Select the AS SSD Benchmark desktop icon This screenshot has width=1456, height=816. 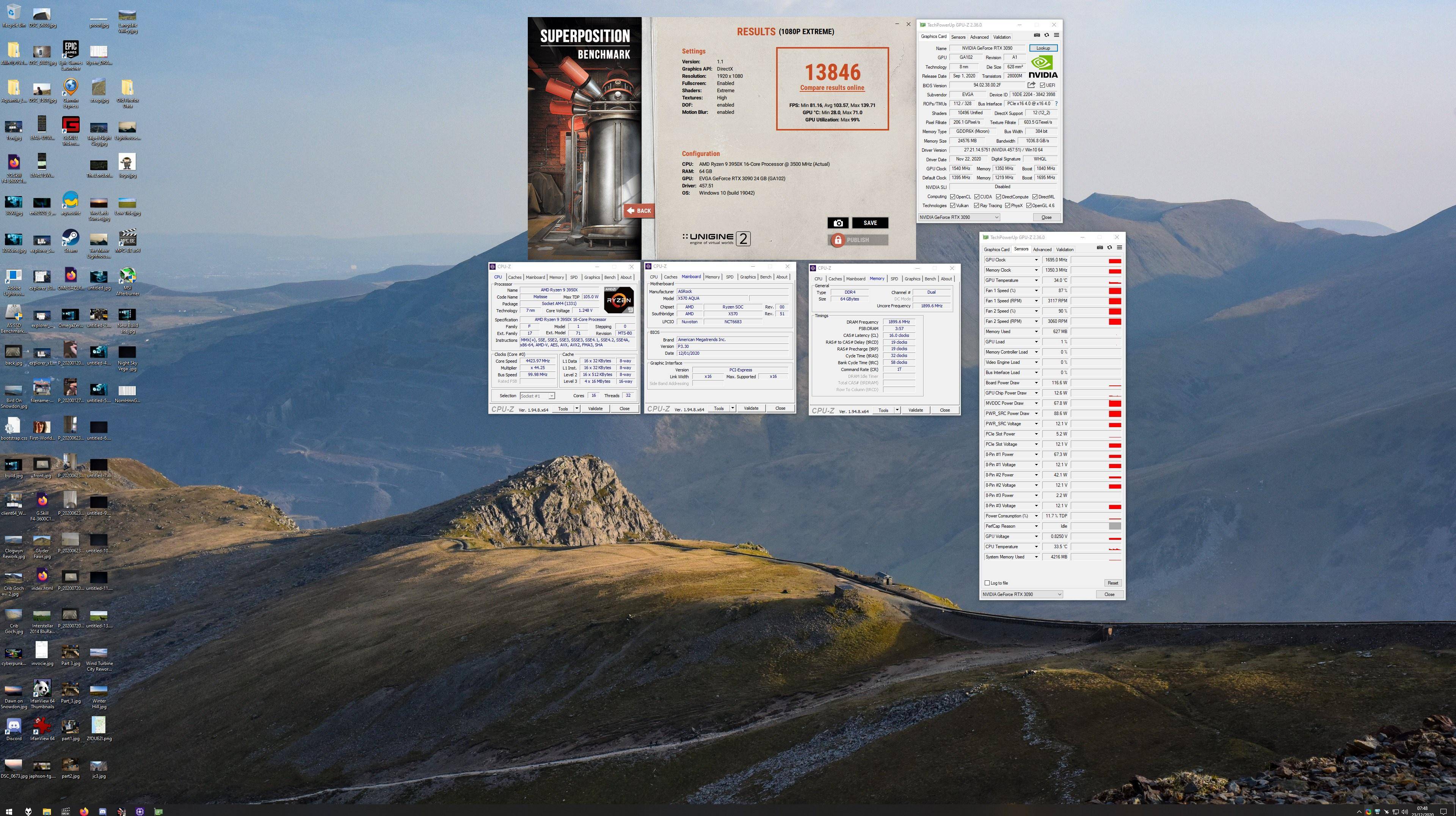coord(14,319)
